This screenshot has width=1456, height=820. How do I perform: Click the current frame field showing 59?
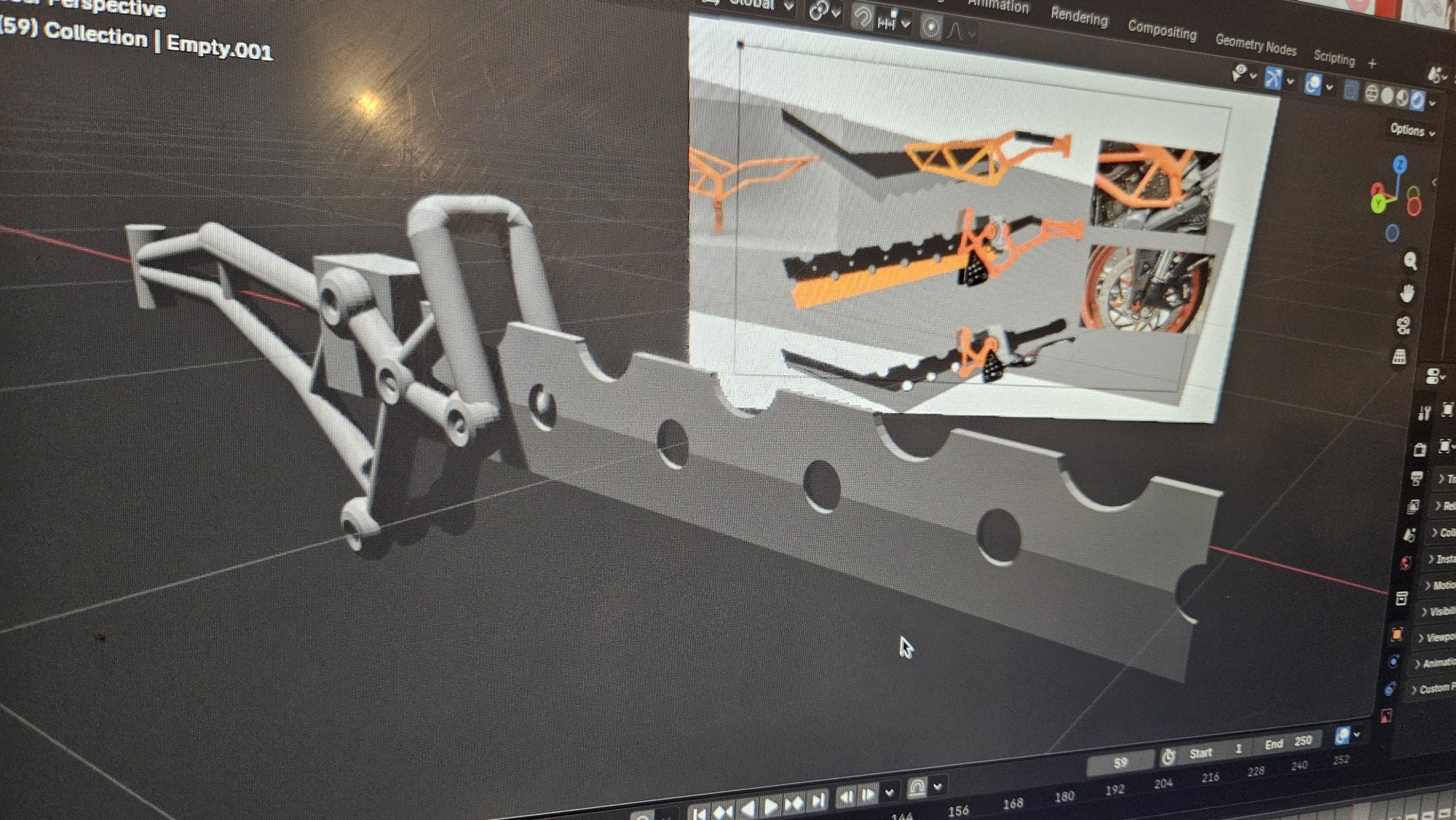coord(1120,762)
